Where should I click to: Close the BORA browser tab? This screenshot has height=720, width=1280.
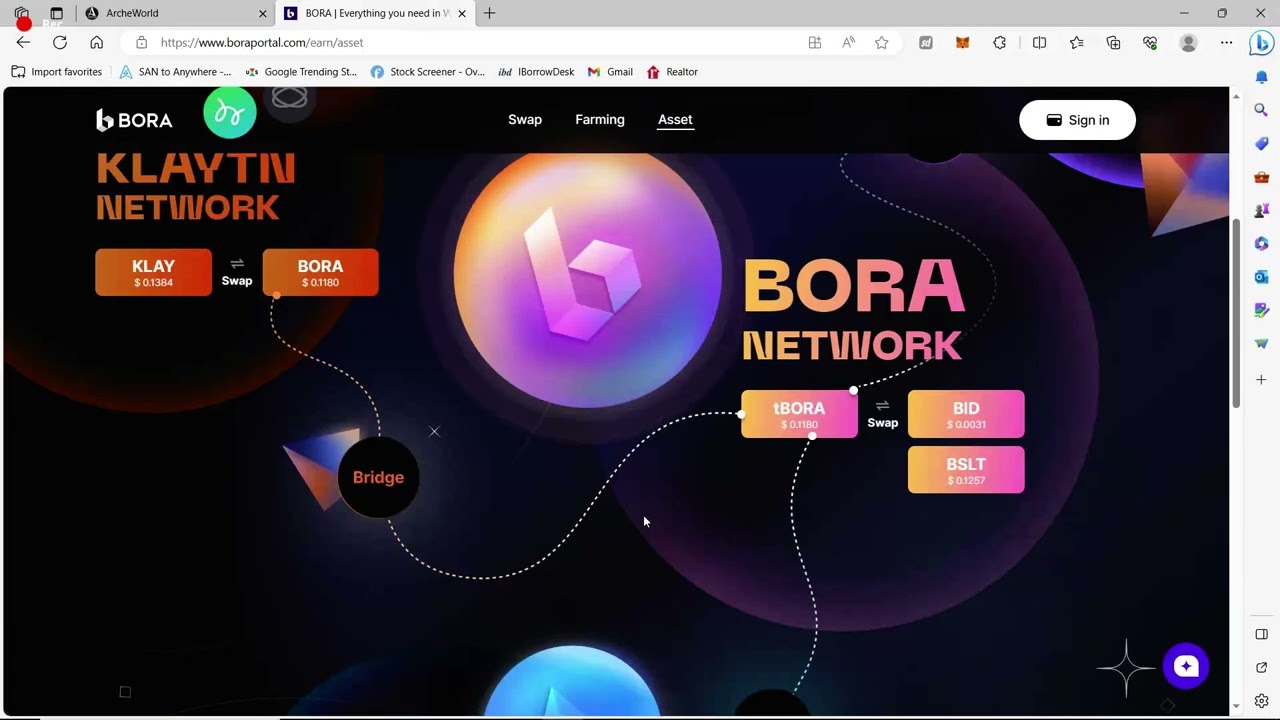(x=462, y=13)
